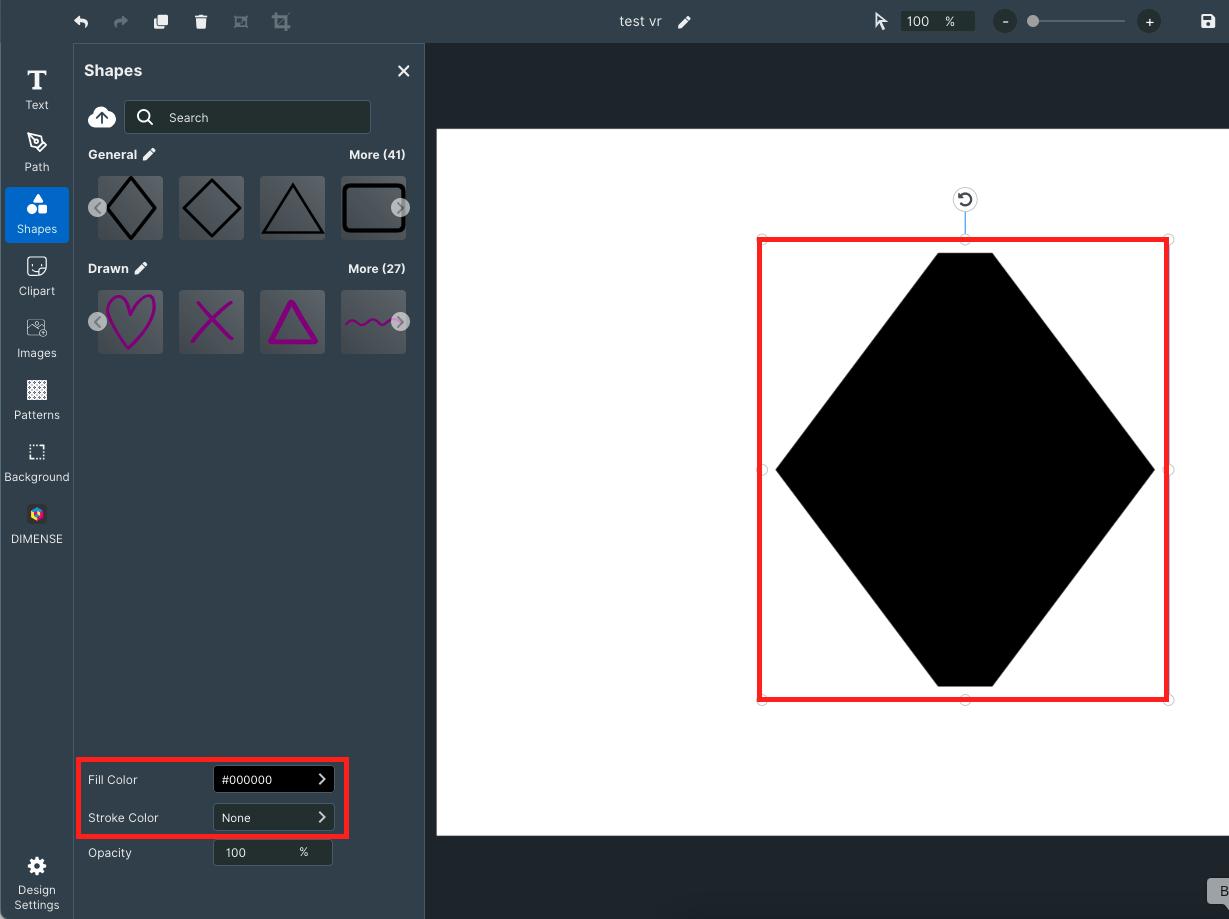The width and height of the screenshot is (1229, 919).
Task: Add the purple wavy line shape
Action: [374, 322]
